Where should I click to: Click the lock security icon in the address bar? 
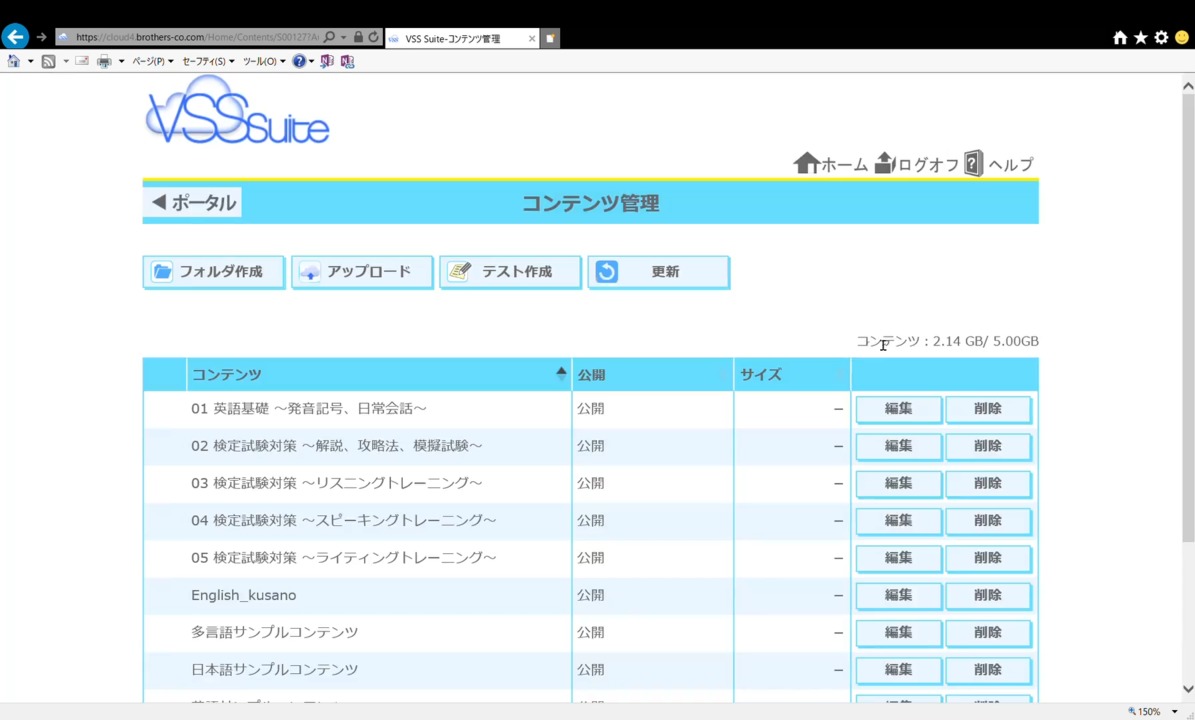pos(358,37)
